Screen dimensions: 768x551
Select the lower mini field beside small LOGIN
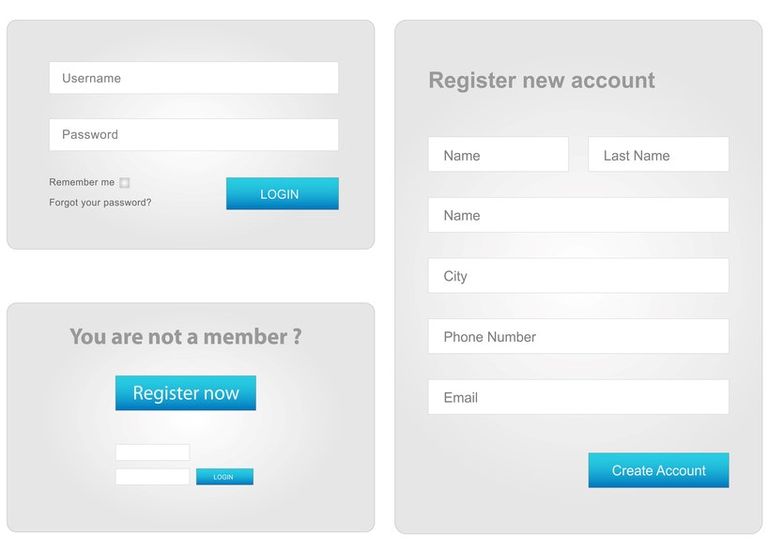pos(153,477)
